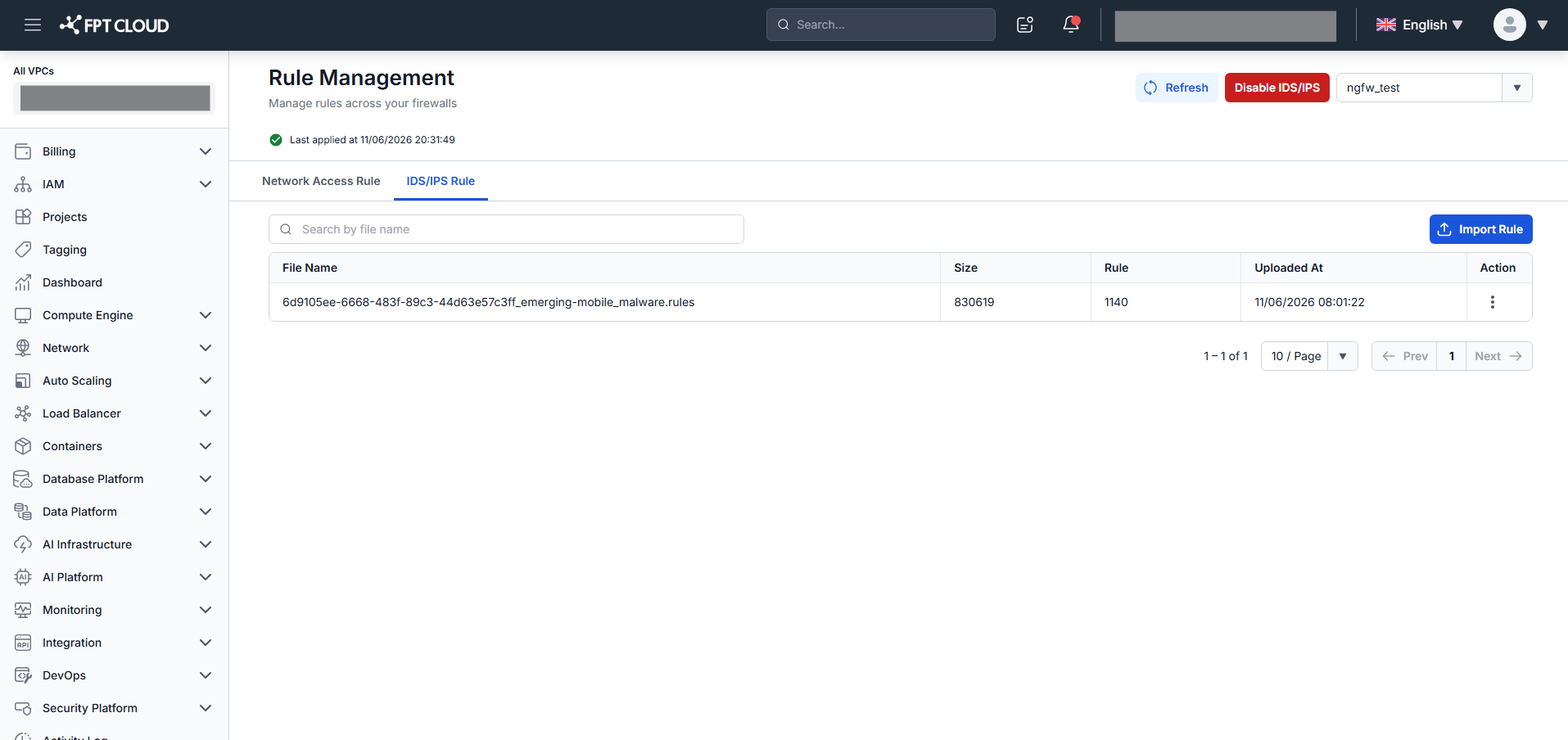Image resolution: width=1568 pixels, height=740 pixels.
Task: Click the Compute Engine monitor icon
Action: [x=23, y=315]
